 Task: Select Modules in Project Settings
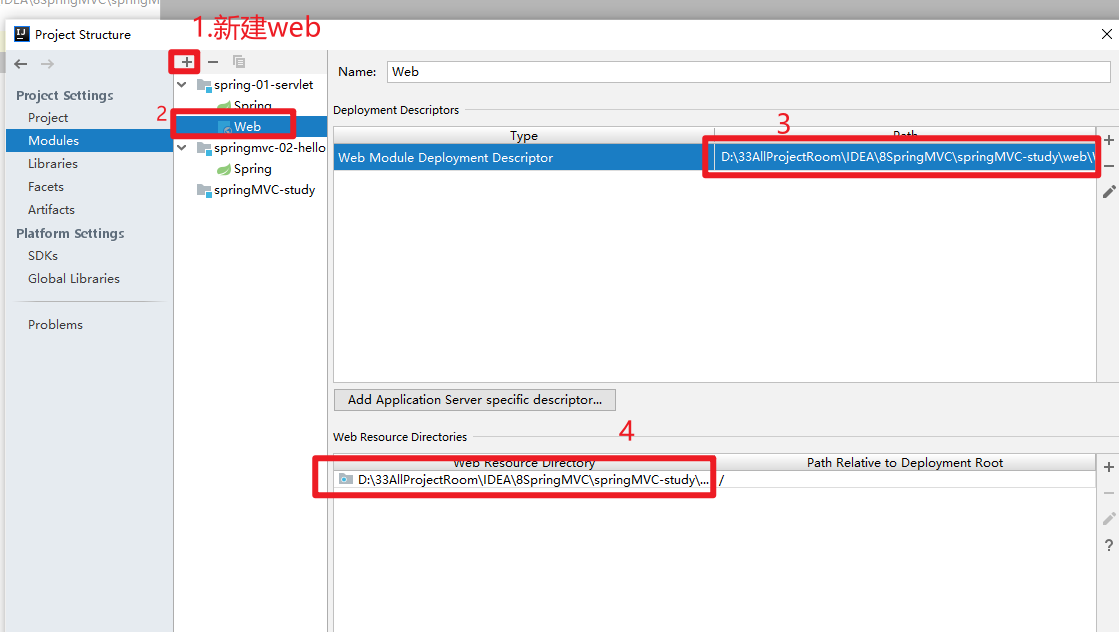pyautogui.click(x=89, y=141)
